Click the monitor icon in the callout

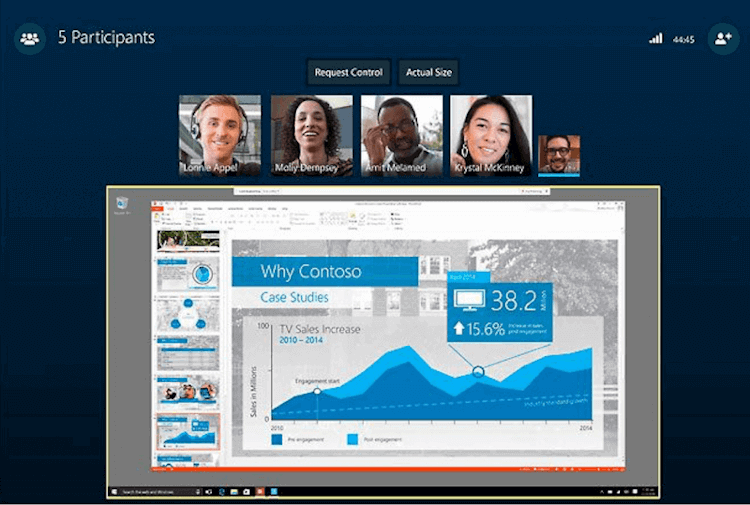469,300
